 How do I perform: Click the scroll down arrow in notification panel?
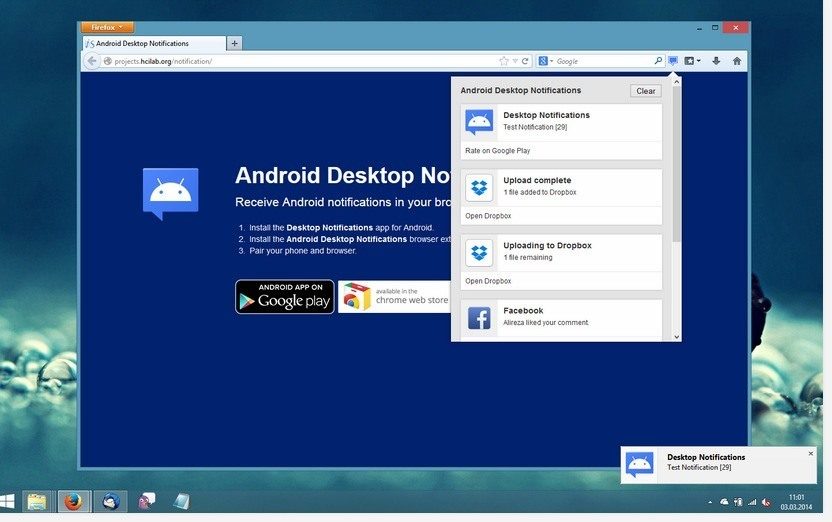pos(676,336)
